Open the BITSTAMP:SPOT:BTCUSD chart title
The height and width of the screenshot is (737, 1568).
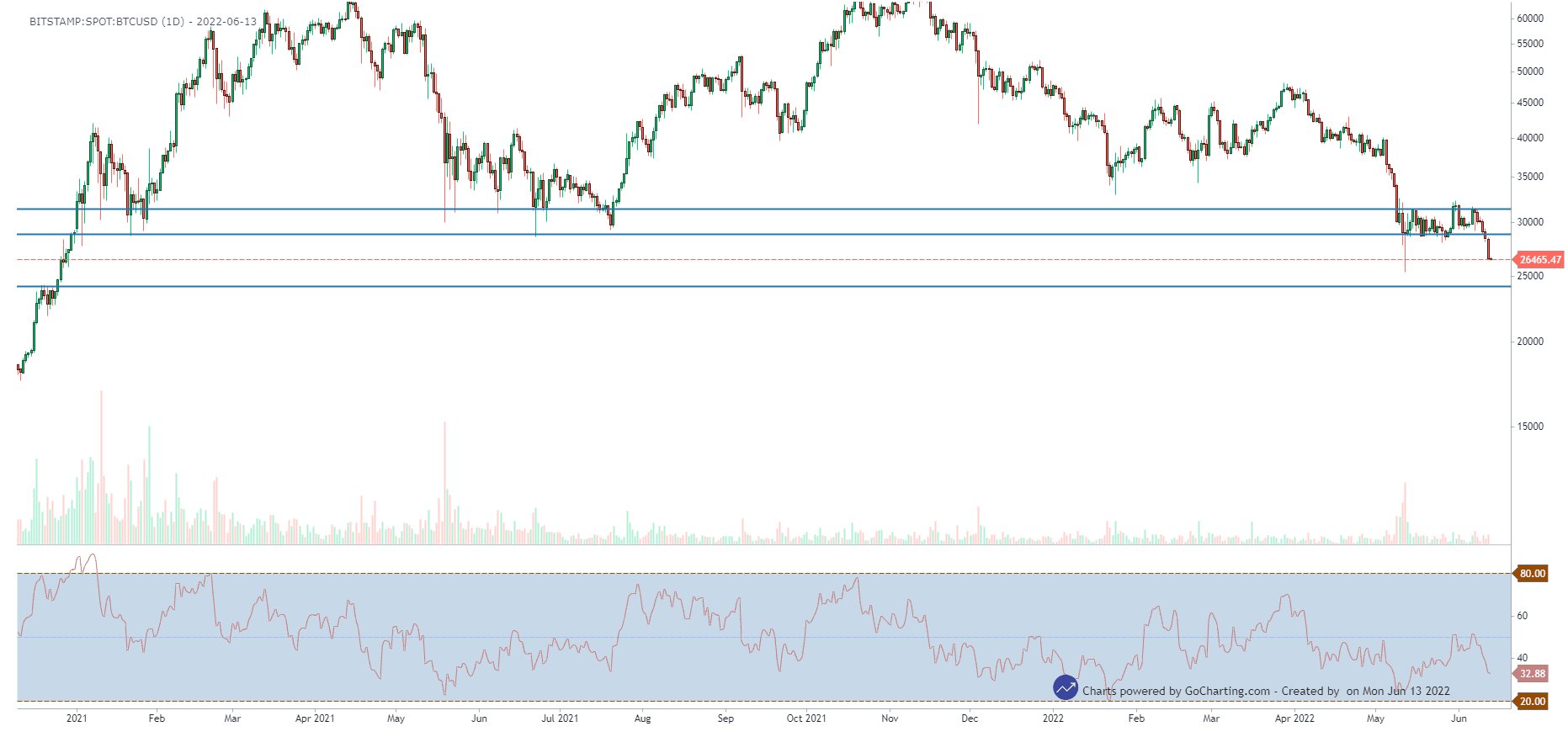(x=142, y=22)
